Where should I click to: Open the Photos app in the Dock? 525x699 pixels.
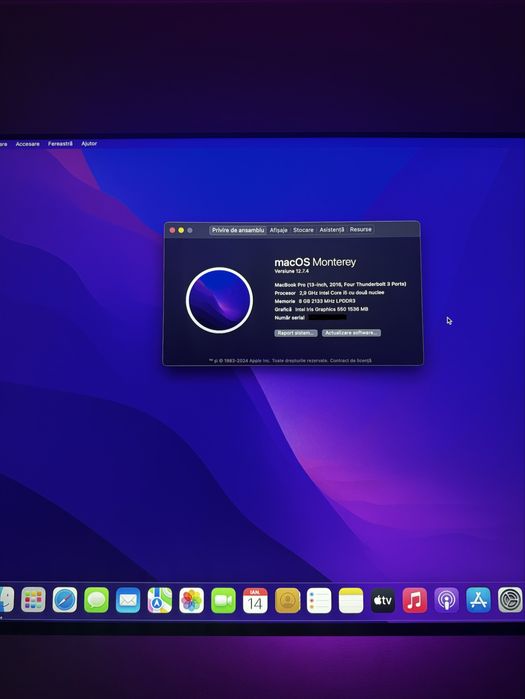click(192, 600)
